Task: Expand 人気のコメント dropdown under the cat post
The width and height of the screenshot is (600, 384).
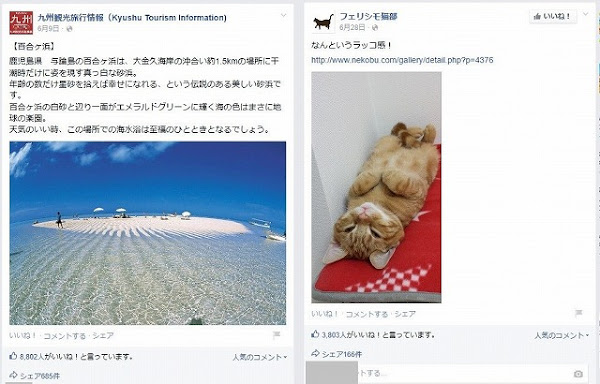Action: click(561, 335)
